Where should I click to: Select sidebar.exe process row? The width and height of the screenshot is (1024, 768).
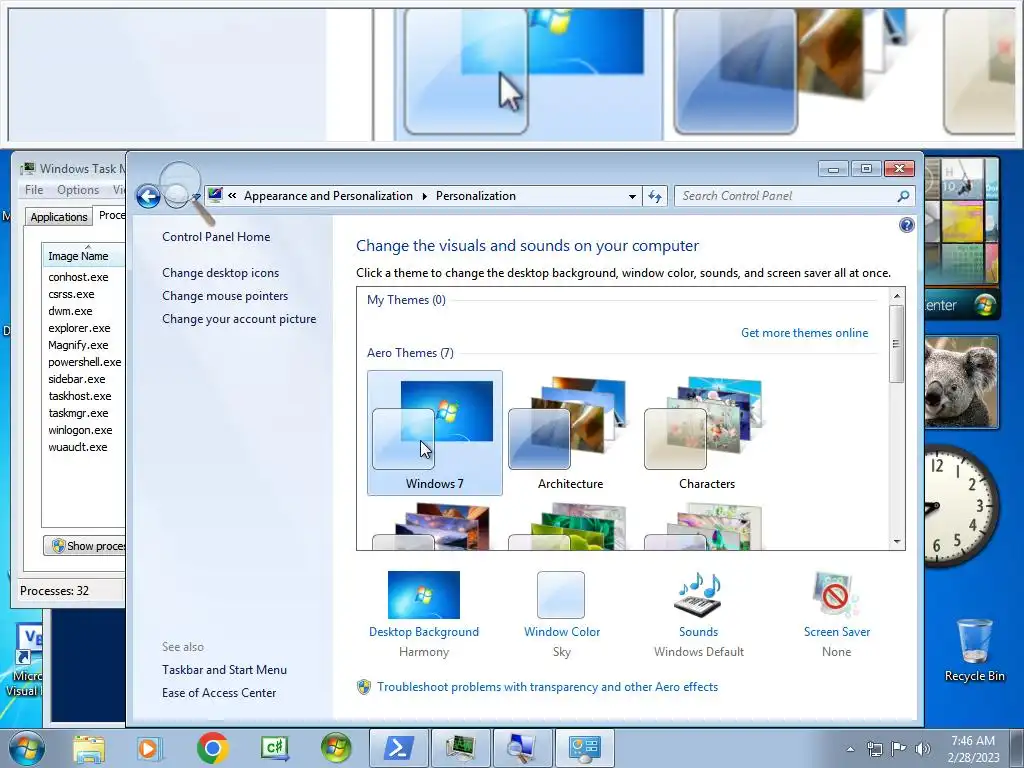tap(76, 379)
